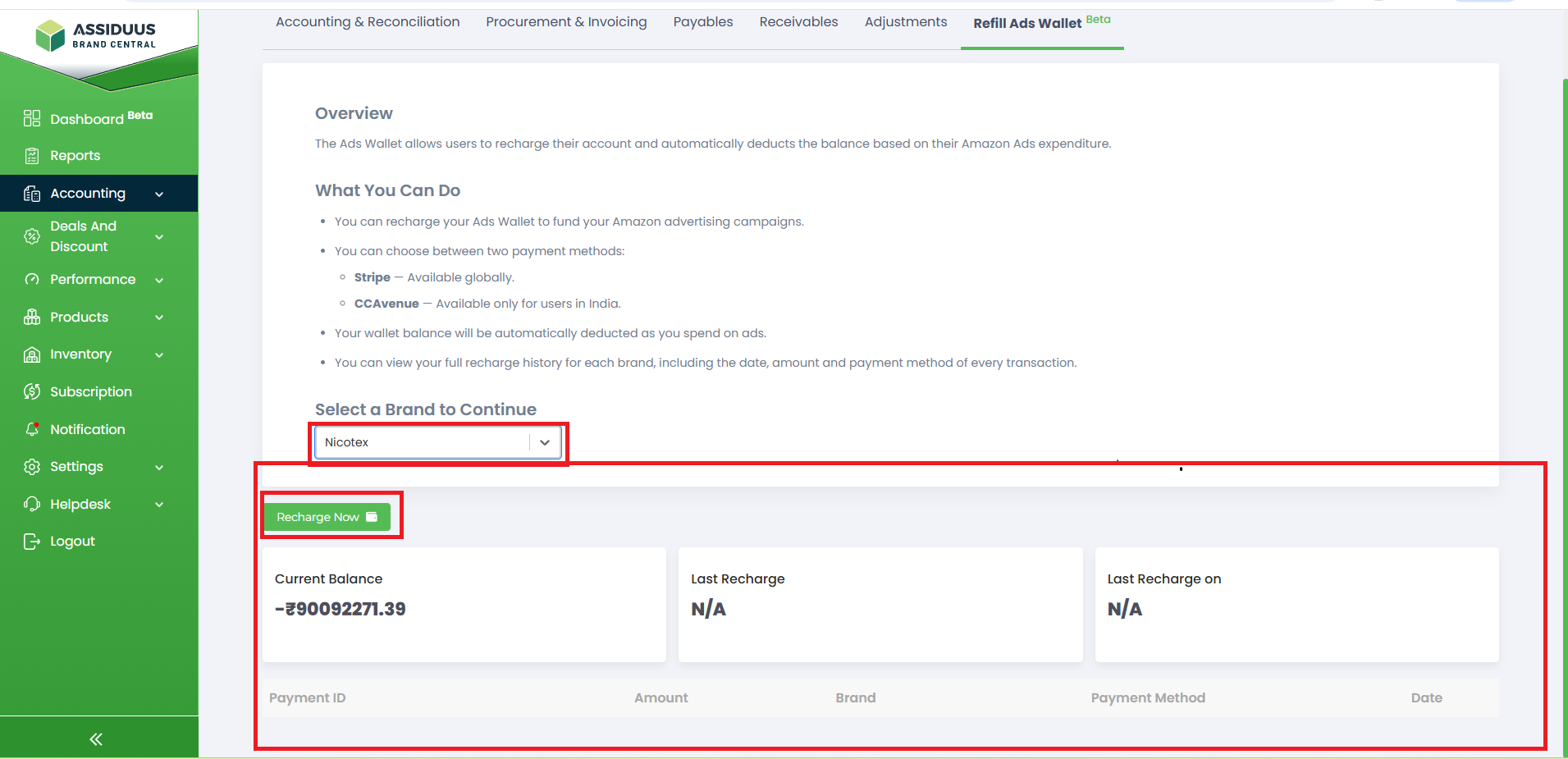Switch to Accounting & Reconciliation tab
1568x759 pixels.
point(368,22)
